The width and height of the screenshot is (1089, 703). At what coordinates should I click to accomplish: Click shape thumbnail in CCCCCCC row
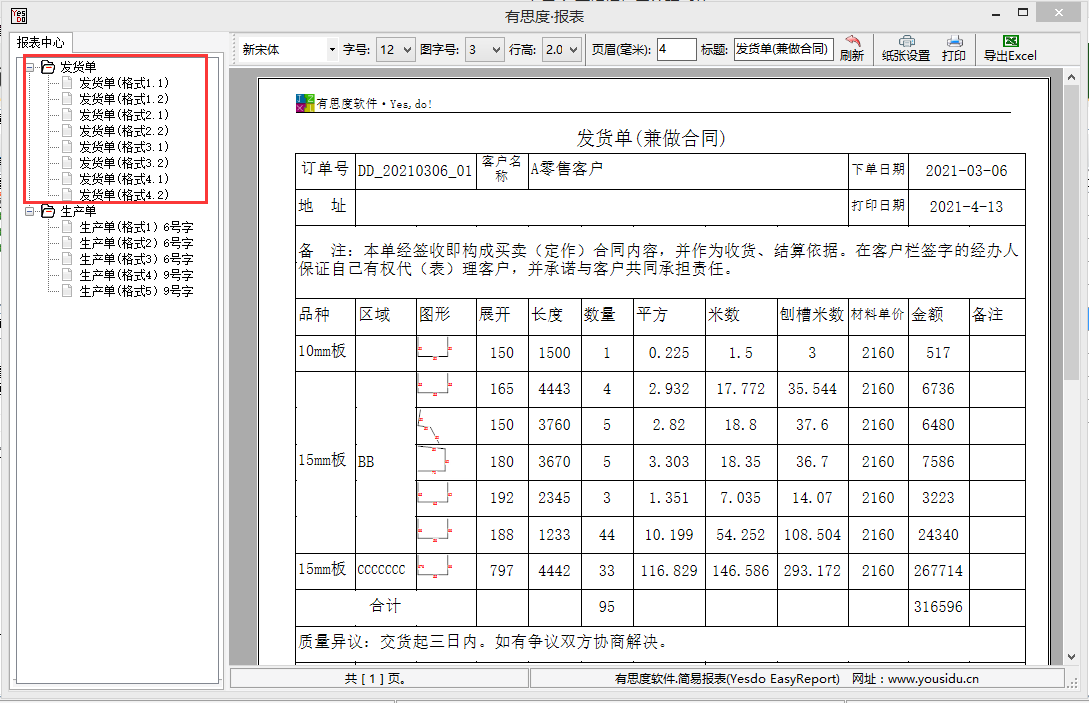click(x=435, y=566)
